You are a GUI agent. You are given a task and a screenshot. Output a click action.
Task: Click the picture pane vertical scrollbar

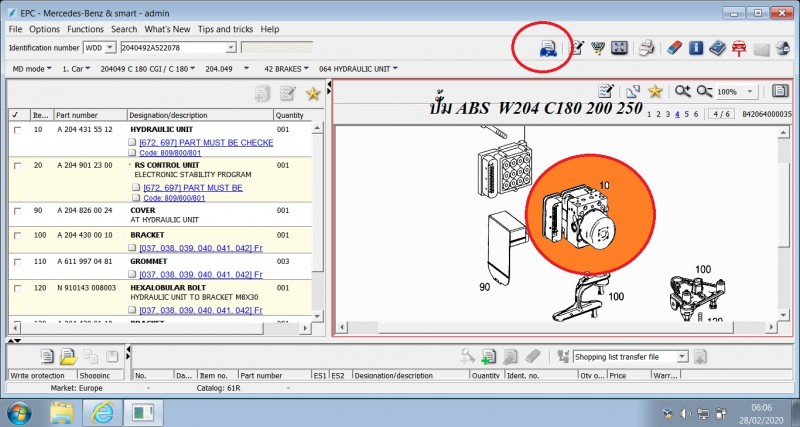click(x=785, y=223)
